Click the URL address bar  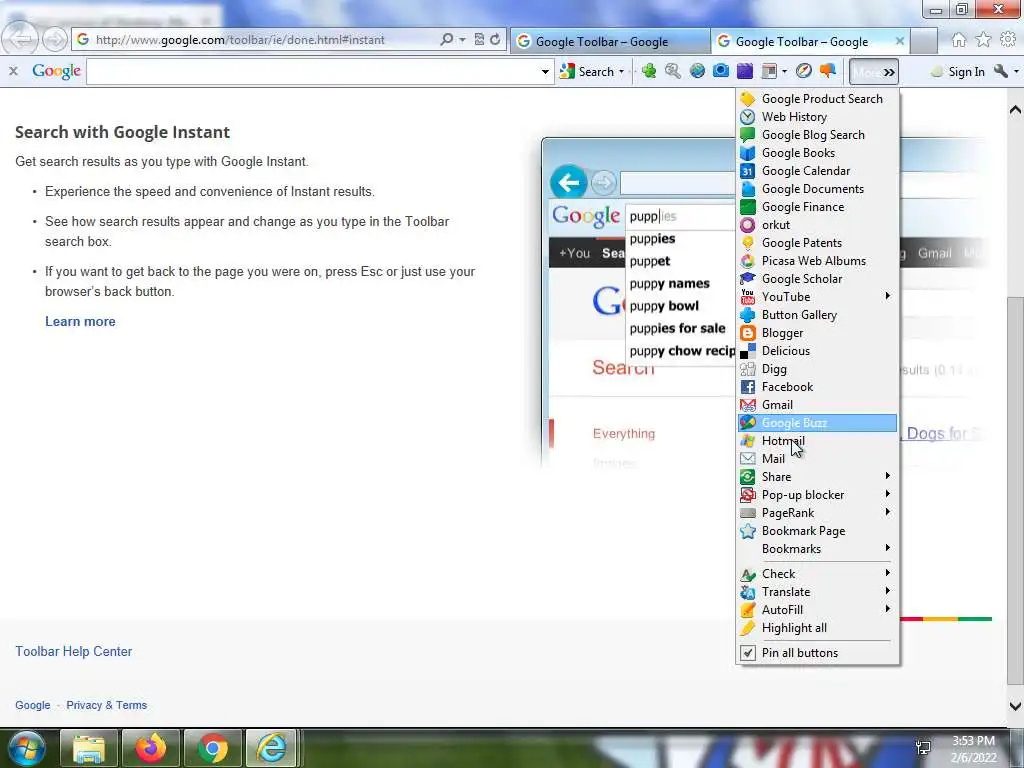coord(255,40)
